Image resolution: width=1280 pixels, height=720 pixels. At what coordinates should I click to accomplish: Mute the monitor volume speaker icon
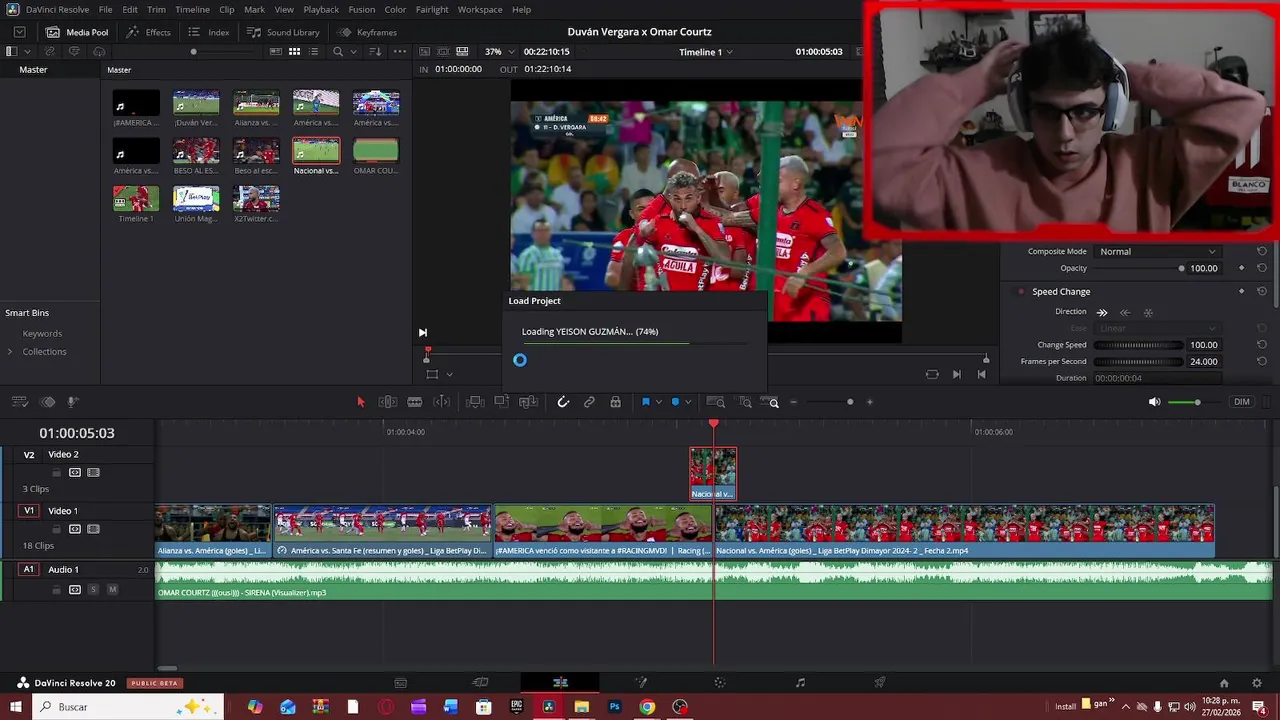(x=1154, y=402)
